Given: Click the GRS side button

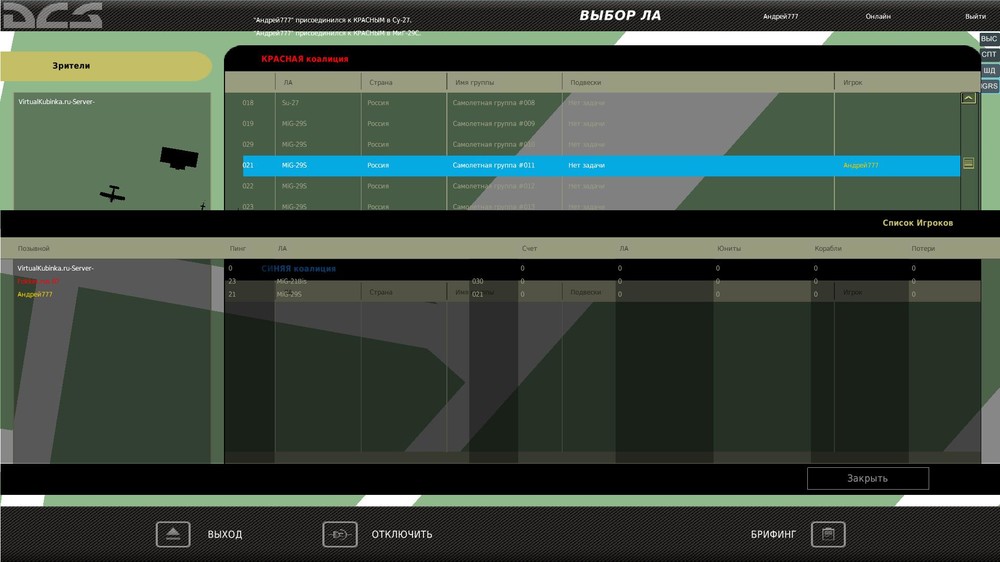Looking at the screenshot, I should click(989, 86).
